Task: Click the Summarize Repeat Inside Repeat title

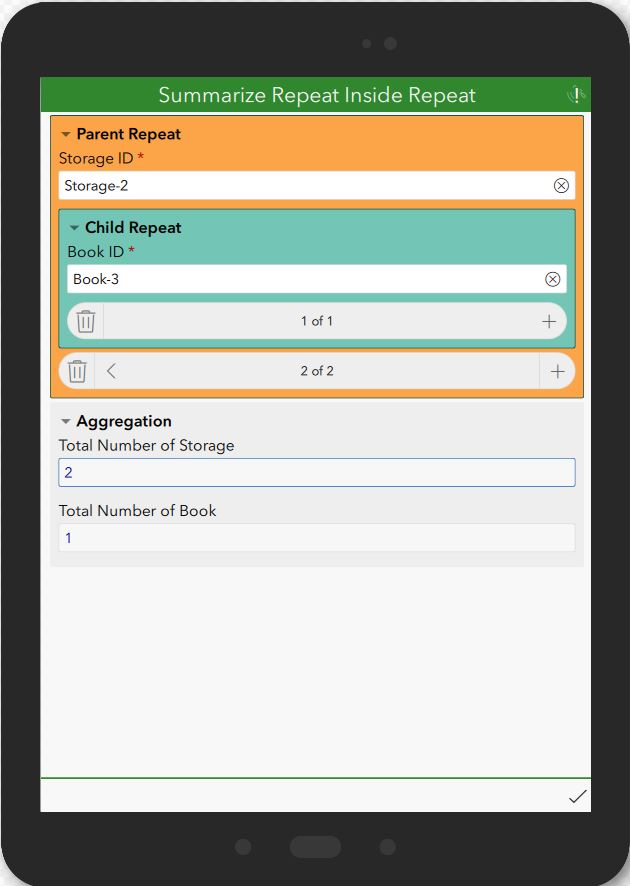Action: coord(315,95)
